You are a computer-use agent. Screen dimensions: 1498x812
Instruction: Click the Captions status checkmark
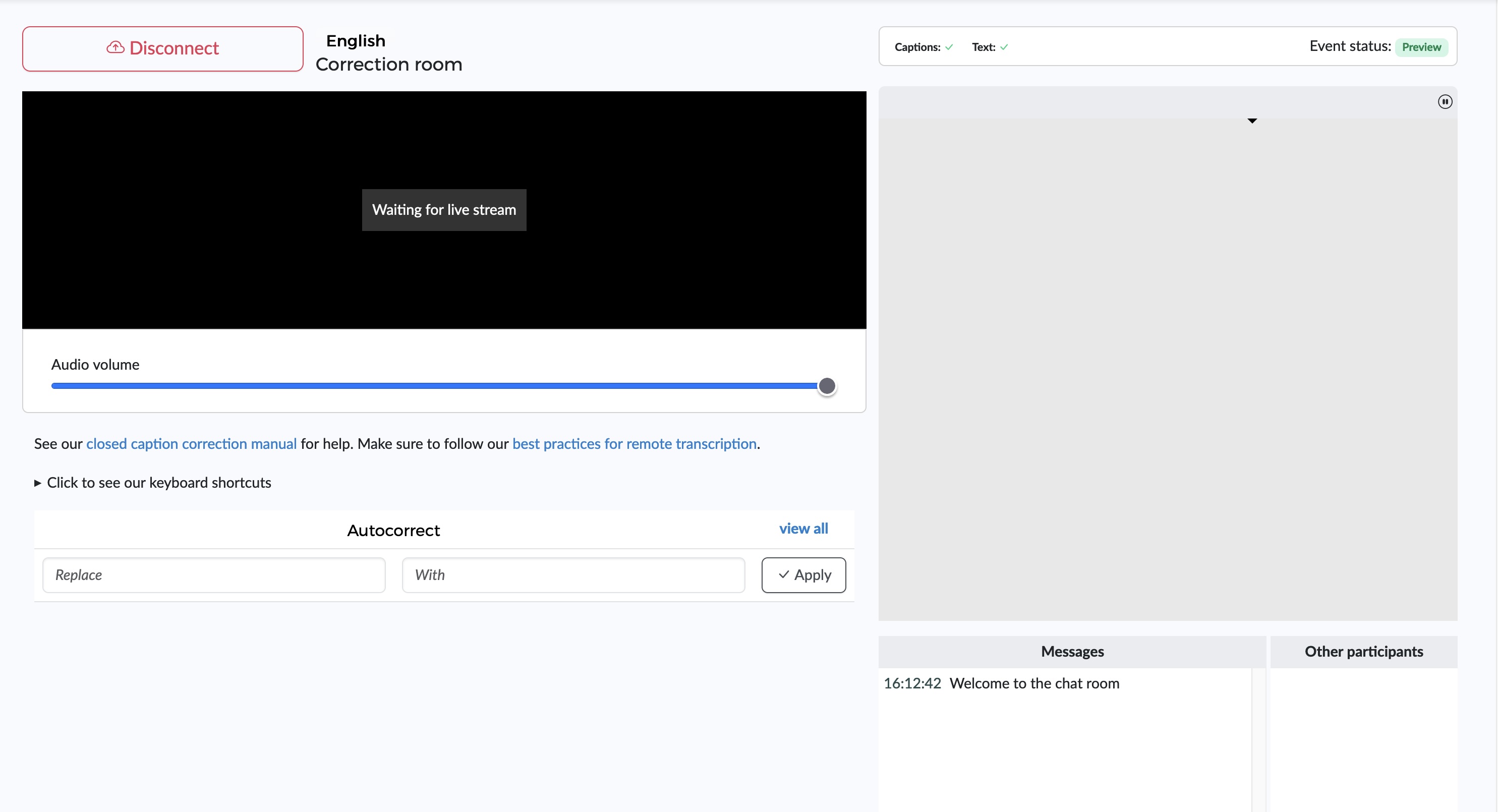949,47
